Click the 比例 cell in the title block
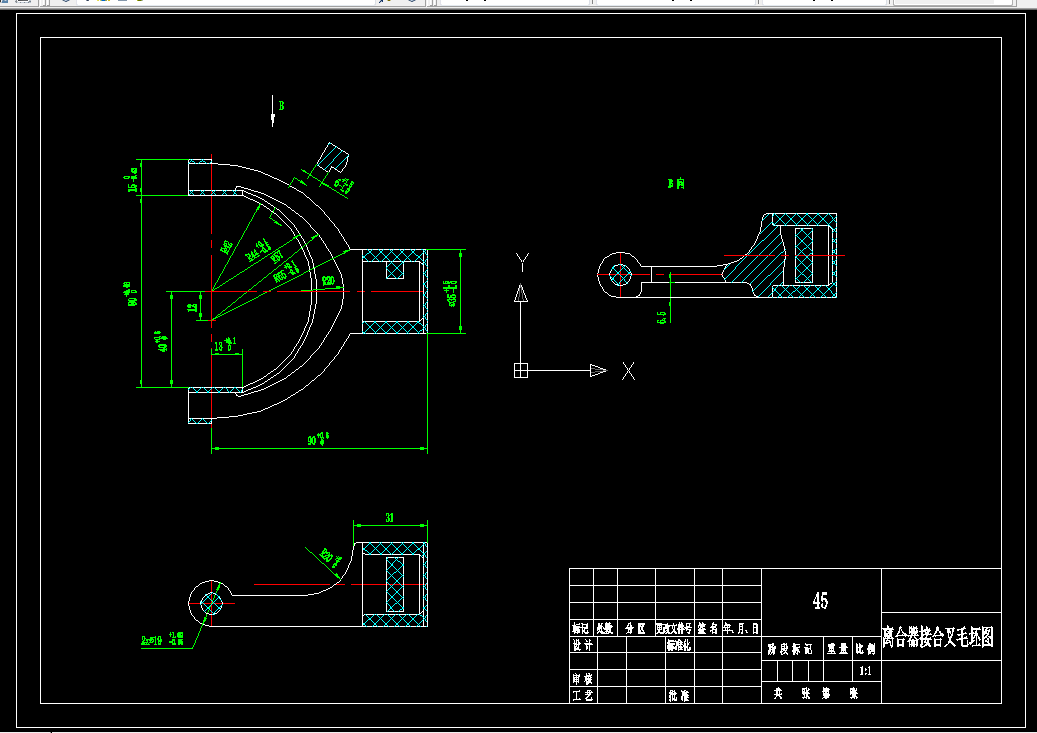The width and height of the screenshot is (1037, 733). pyautogui.click(x=865, y=649)
